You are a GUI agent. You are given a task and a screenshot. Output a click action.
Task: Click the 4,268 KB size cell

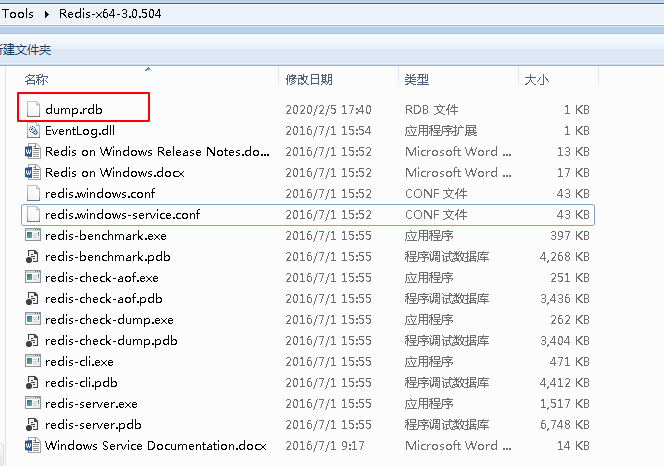565,257
